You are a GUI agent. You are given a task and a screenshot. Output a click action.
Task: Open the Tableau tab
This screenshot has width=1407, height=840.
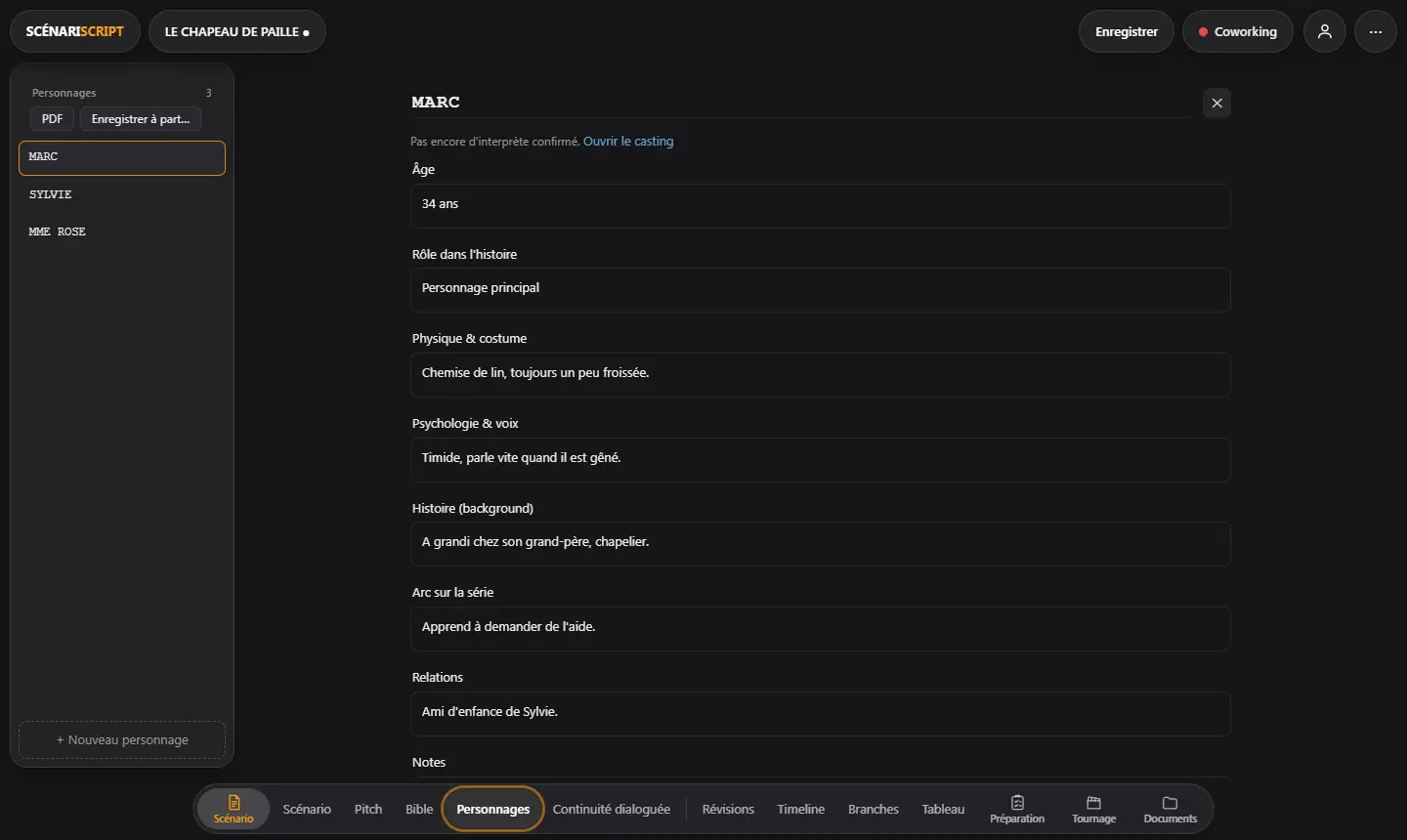pos(943,809)
